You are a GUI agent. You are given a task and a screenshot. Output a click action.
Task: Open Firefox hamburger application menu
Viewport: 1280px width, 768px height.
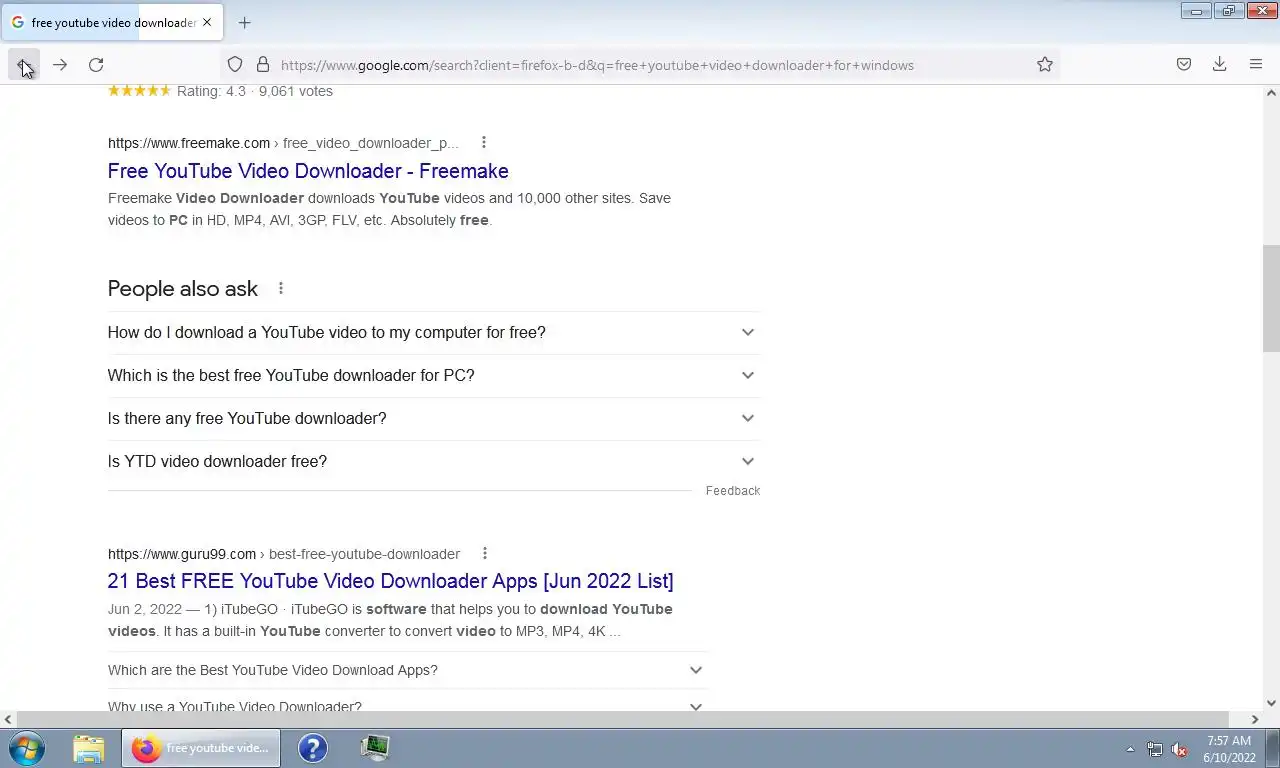coord(1256,65)
